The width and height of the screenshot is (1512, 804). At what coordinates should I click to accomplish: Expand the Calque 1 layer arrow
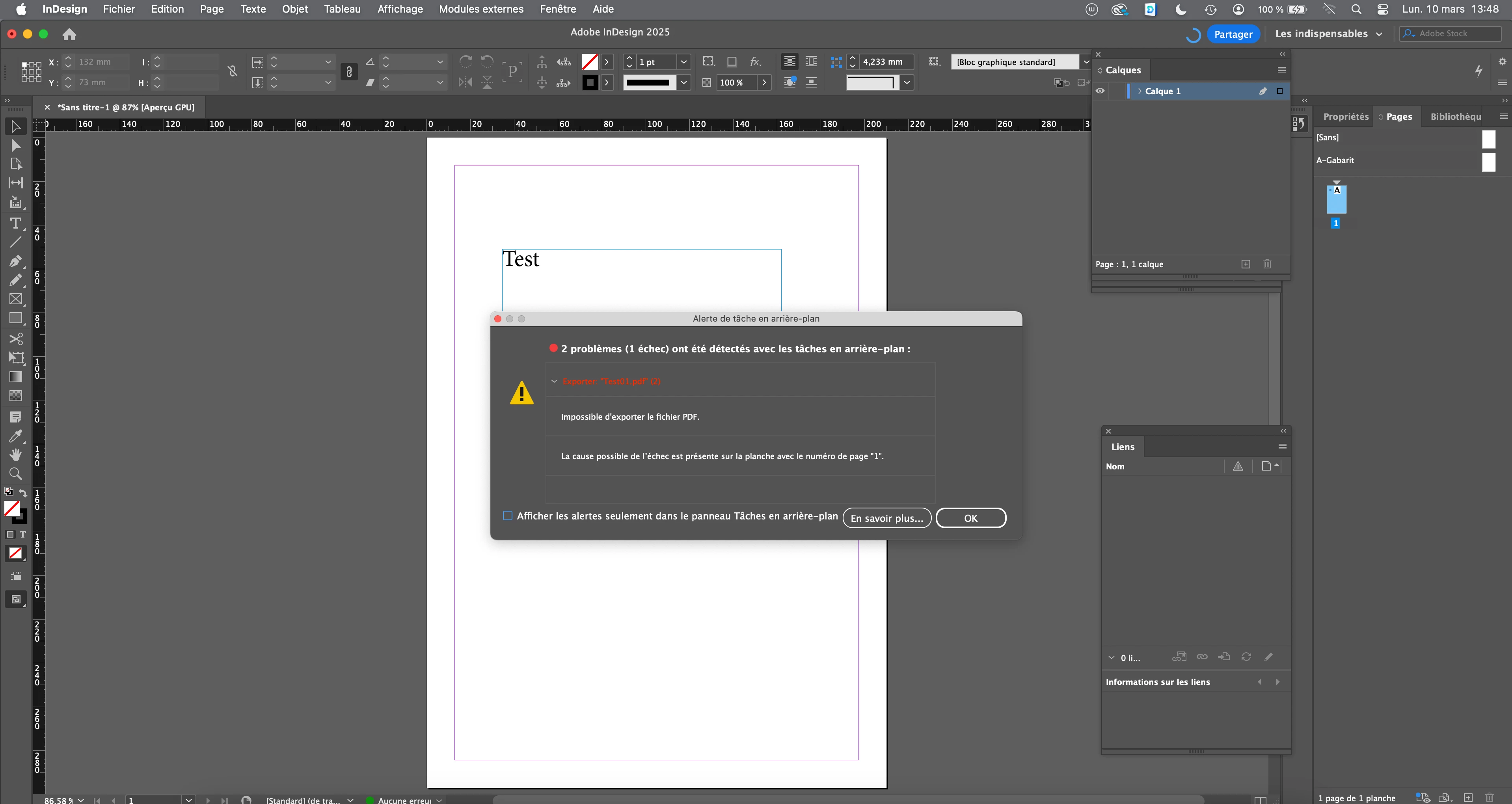1140,91
